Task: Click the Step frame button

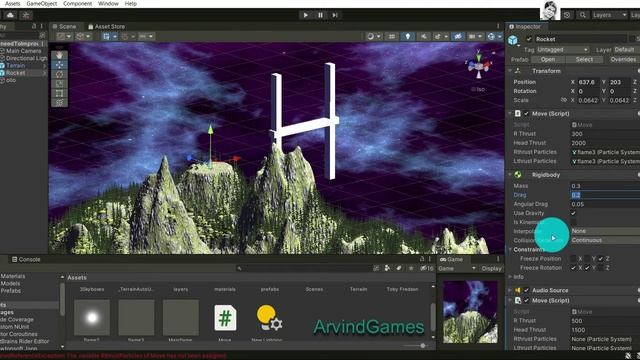Action: pos(335,15)
